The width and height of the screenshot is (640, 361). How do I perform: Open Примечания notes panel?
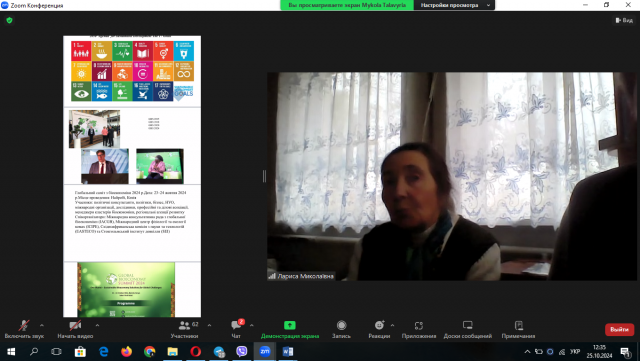(518, 330)
